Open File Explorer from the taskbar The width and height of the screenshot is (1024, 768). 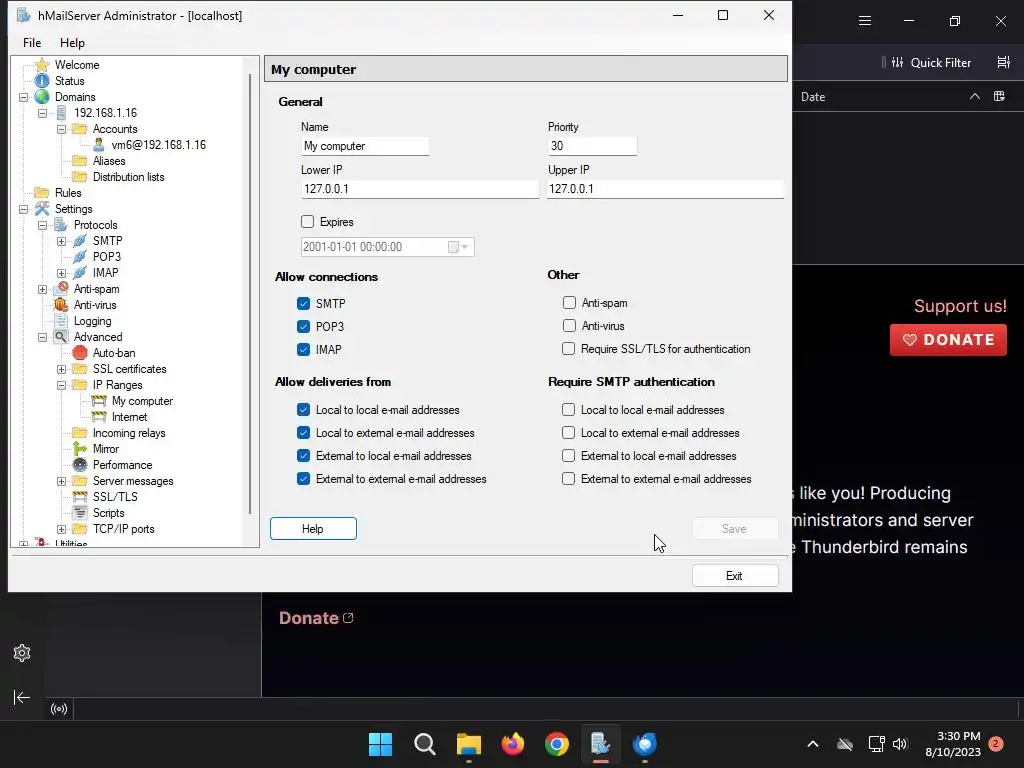point(469,744)
